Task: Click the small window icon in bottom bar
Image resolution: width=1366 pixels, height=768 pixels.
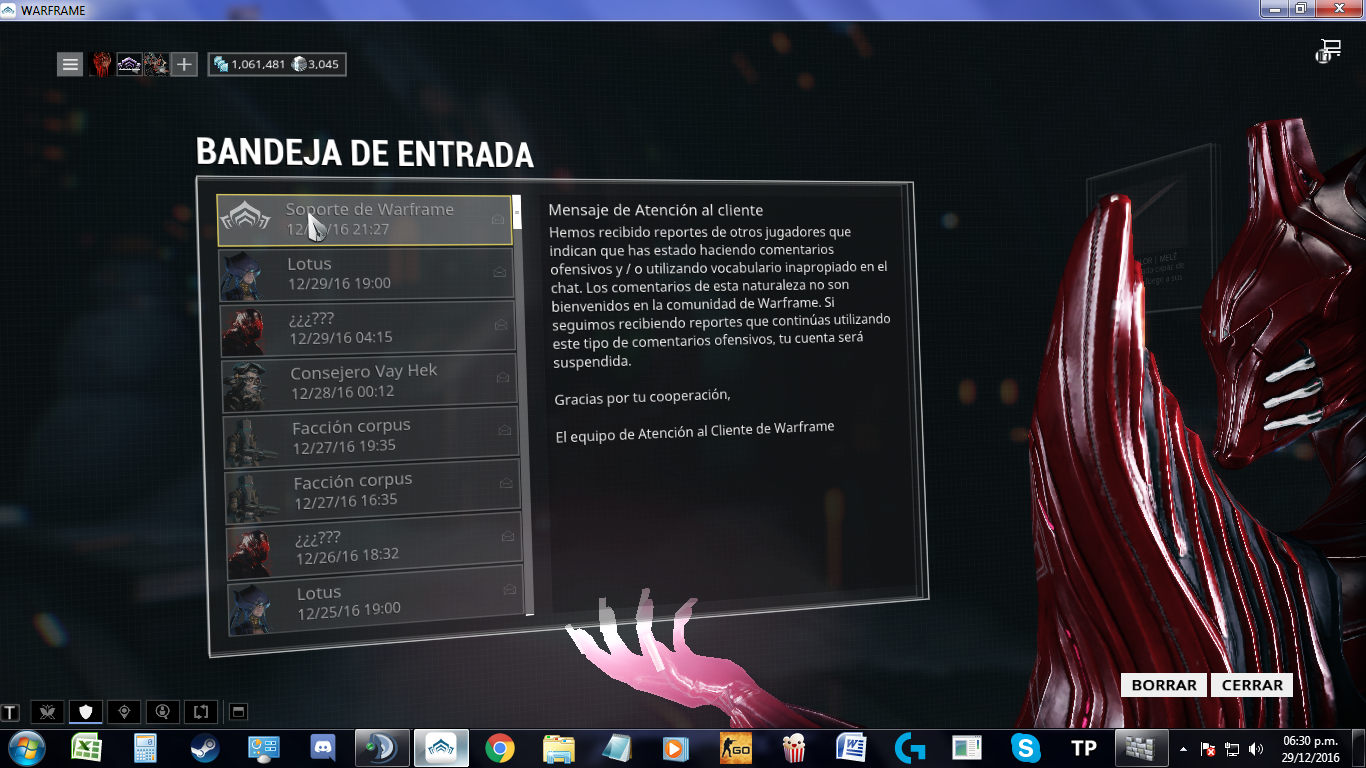Action: (238, 712)
